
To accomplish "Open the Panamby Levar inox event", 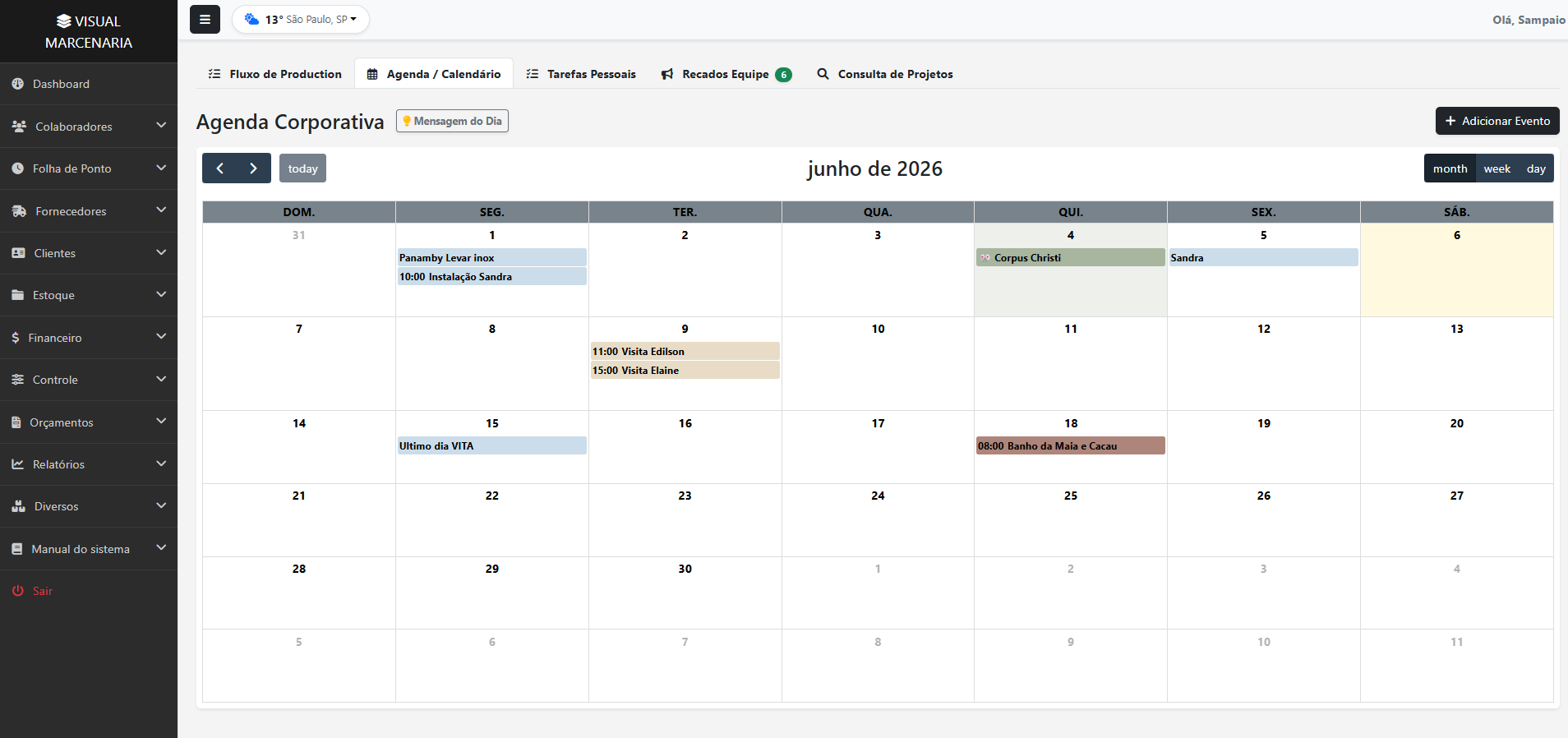I will [x=491, y=257].
